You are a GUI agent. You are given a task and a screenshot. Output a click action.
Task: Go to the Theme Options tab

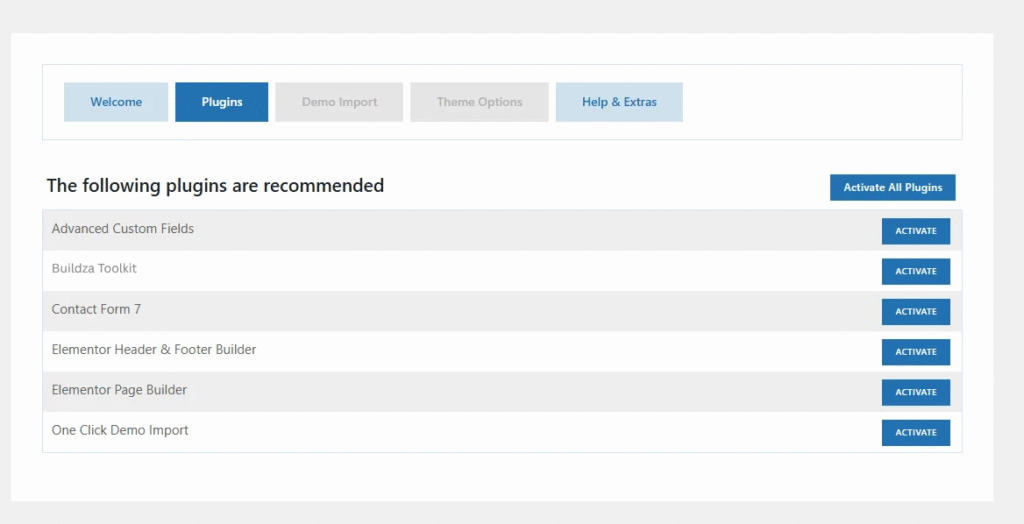pyautogui.click(x=479, y=102)
